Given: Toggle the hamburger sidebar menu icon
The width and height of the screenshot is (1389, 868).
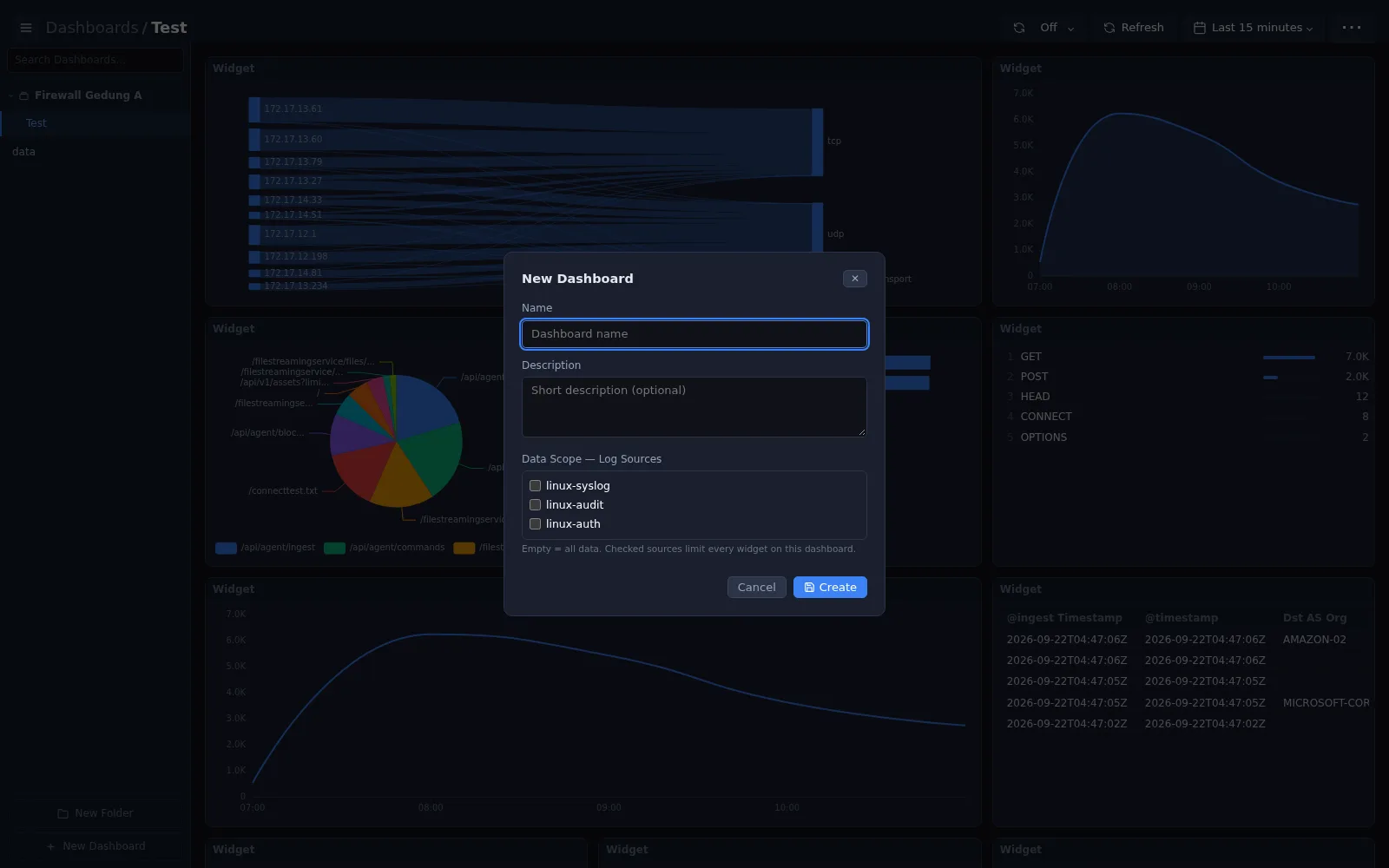Looking at the screenshot, I should point(26,28).
